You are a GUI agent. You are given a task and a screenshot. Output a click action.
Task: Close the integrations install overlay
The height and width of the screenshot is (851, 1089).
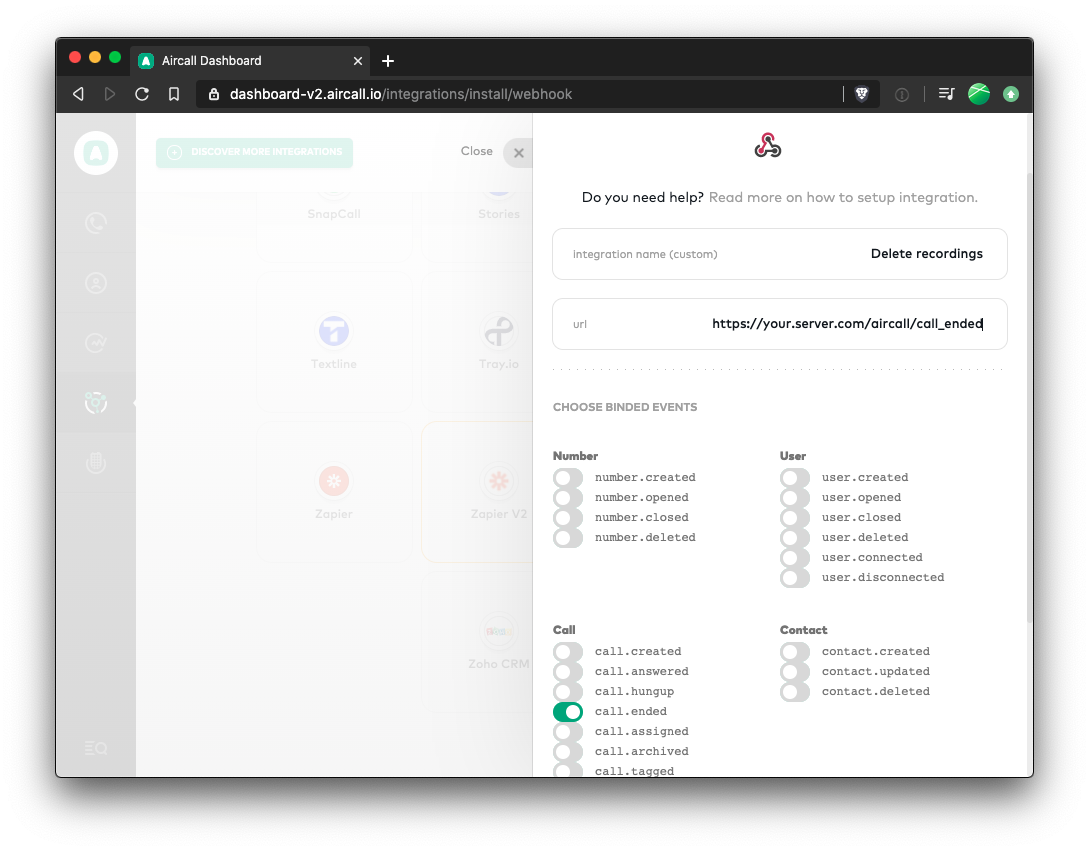[518, 152]
